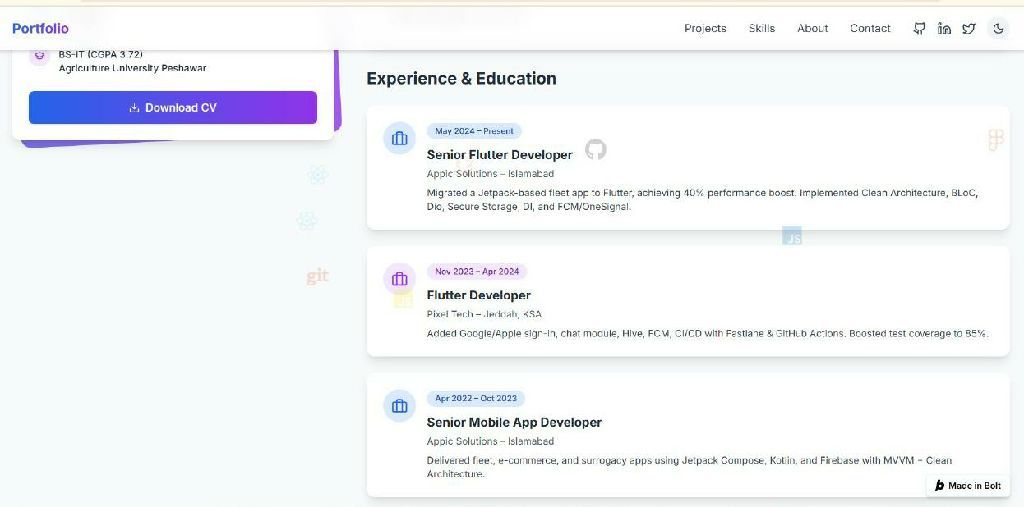
Task: Jump to the Contact section
Action: [x=870, y=28]
